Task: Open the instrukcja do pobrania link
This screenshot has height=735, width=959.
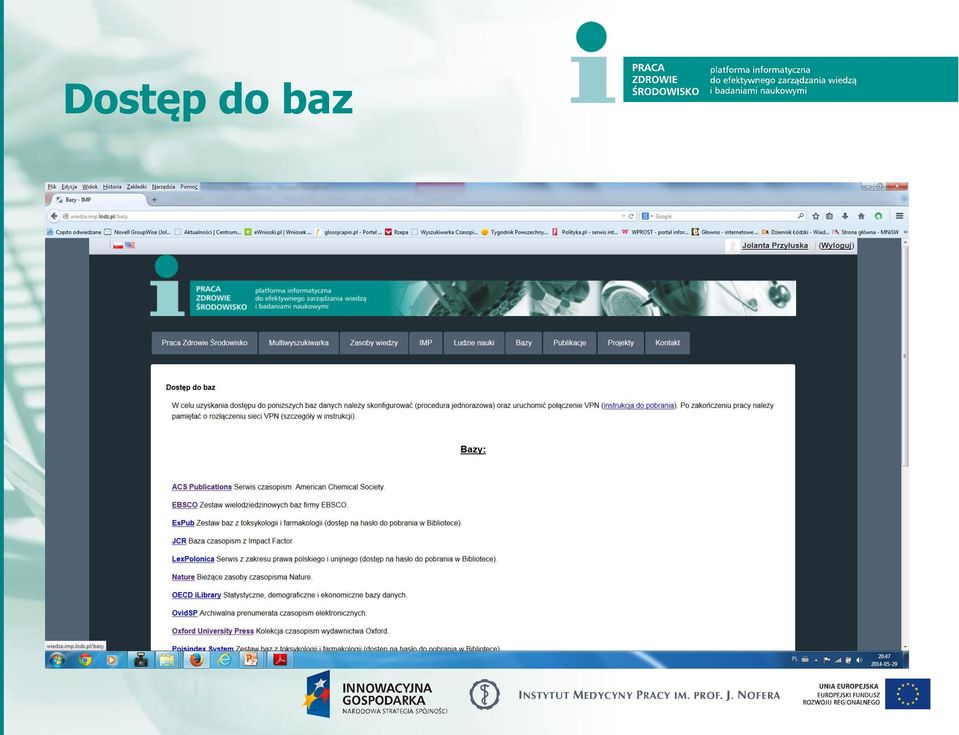Action: pyautogui.click(x=639, y=405)
